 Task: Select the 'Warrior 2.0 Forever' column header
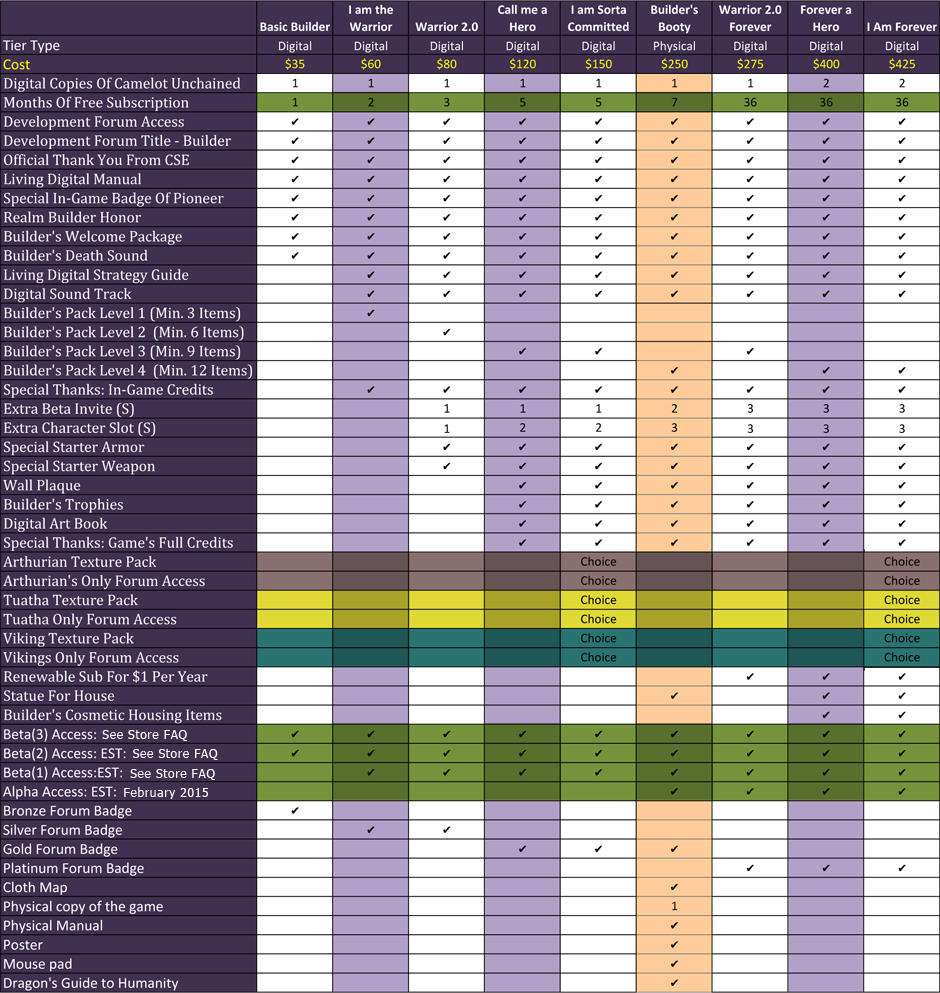click(x=750, y=18)
